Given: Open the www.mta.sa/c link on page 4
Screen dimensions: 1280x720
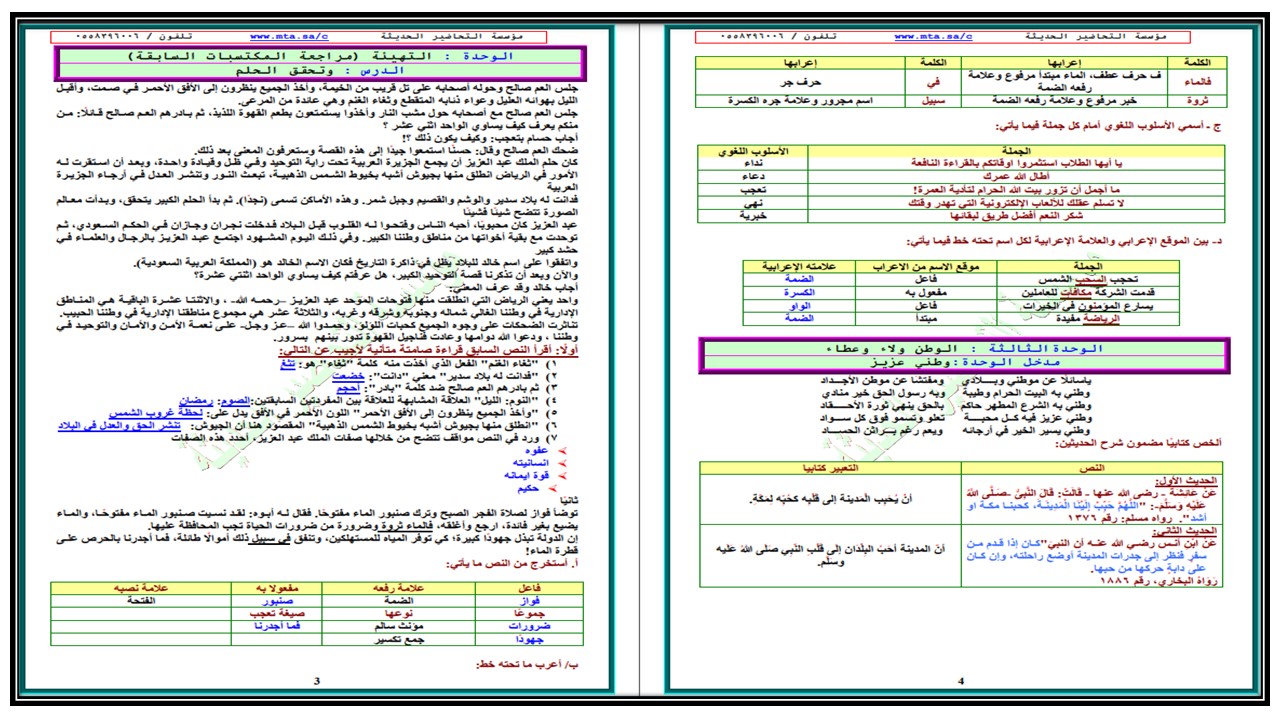Looking at the screenshot, I should 934,36.
